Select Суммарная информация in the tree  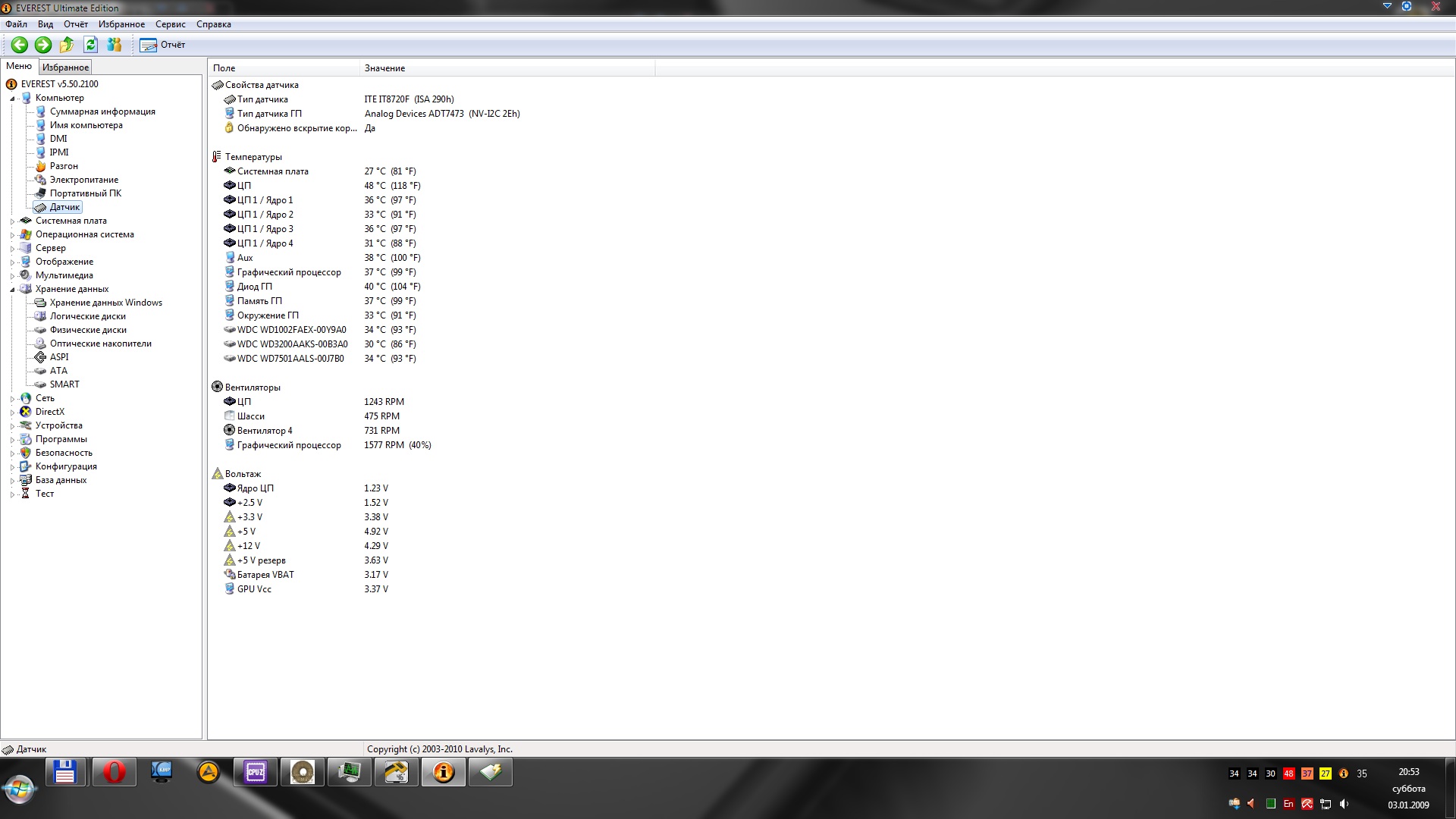(102, 111)
